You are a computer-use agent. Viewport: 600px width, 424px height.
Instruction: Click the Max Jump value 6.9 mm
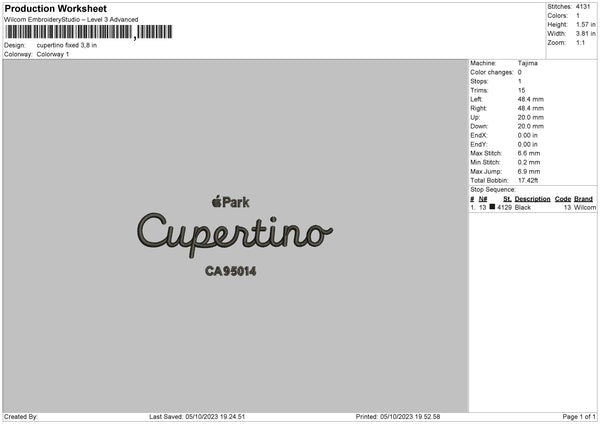[x=529, y=172]
